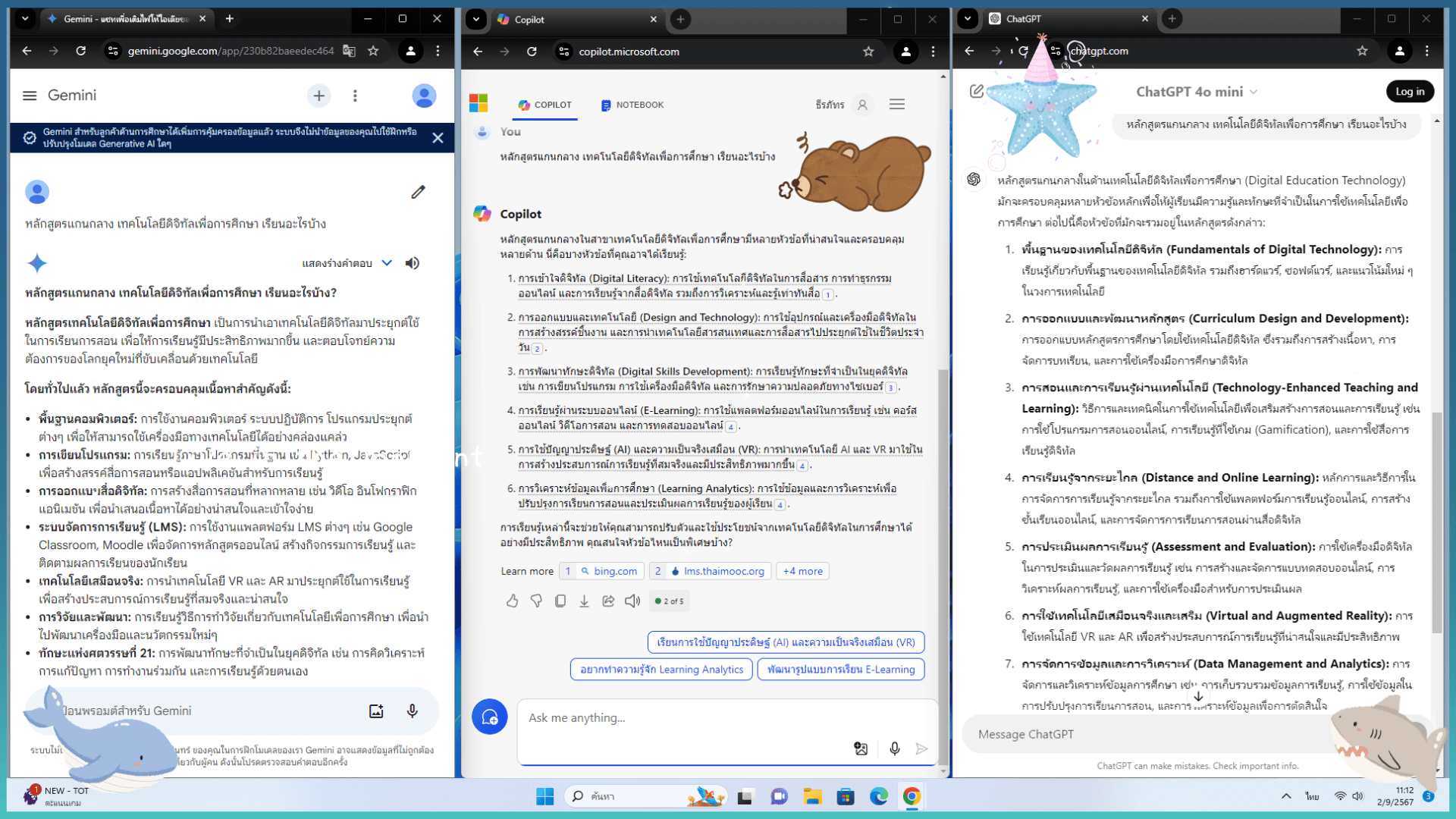Click Copilot thumbs up icon

pyautogui.click(x=512, y=601)
